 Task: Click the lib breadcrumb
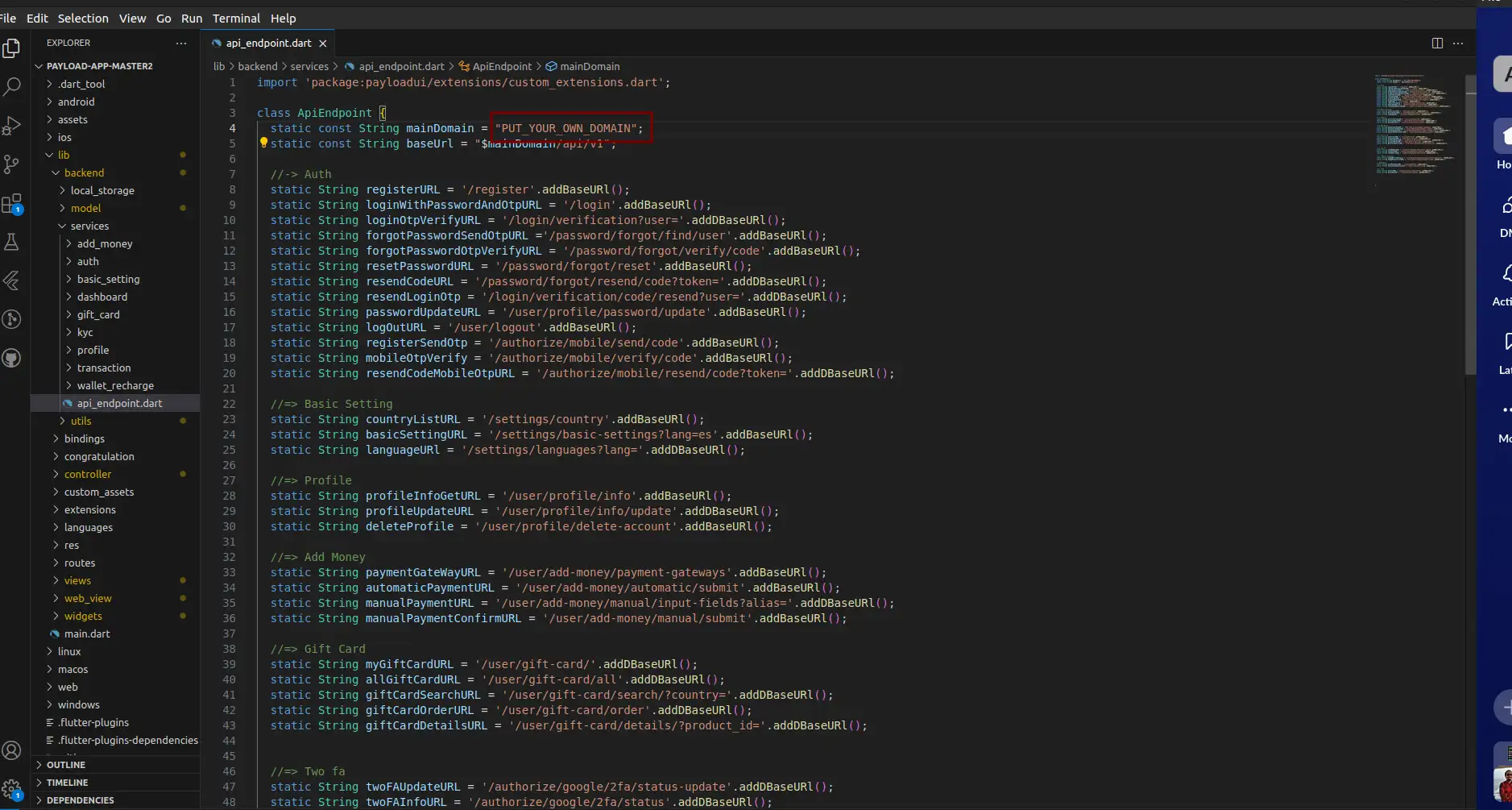point(219,66)
